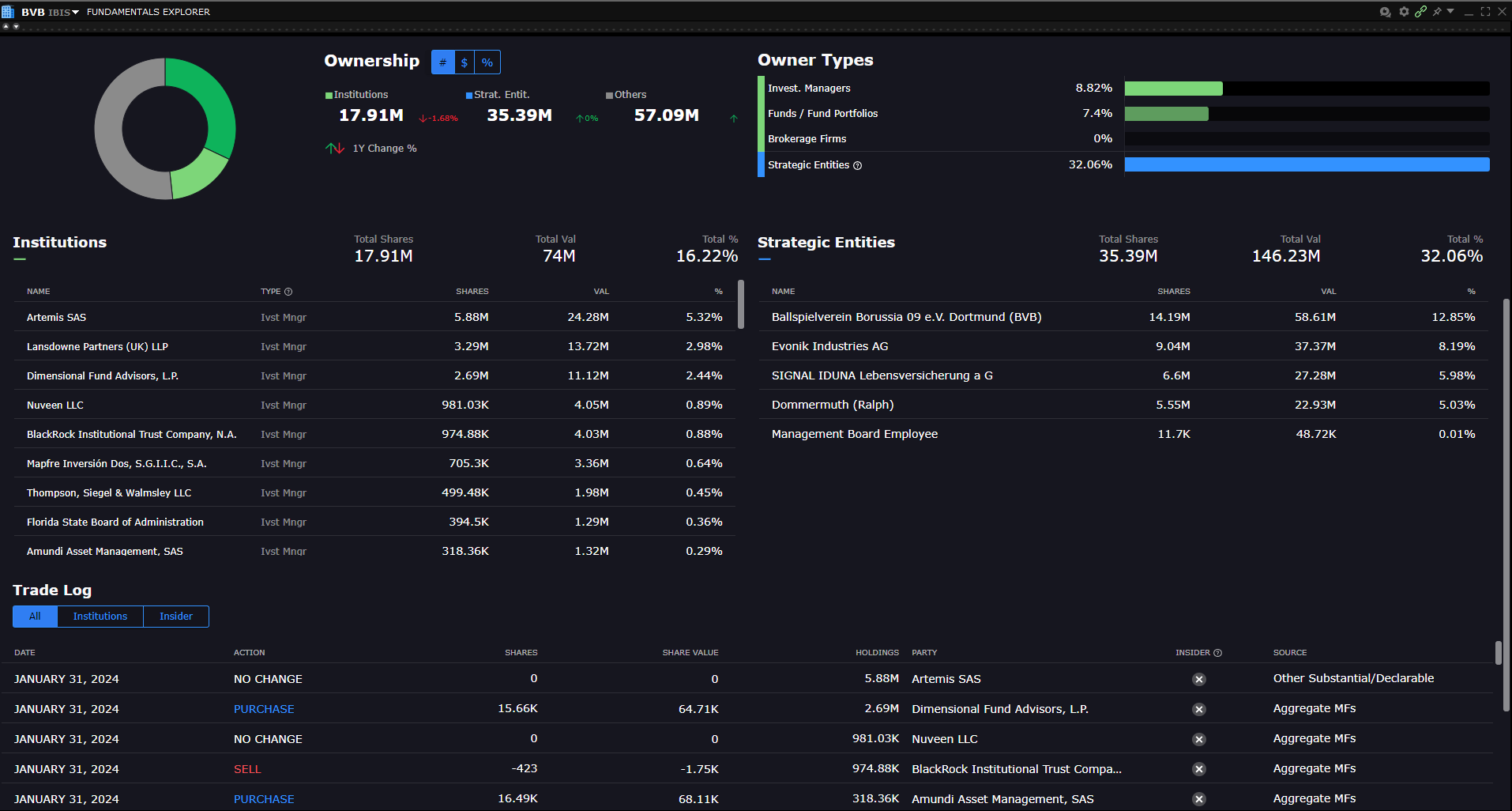Sort Institutions table by SHARES column

[x=472, y=292]
